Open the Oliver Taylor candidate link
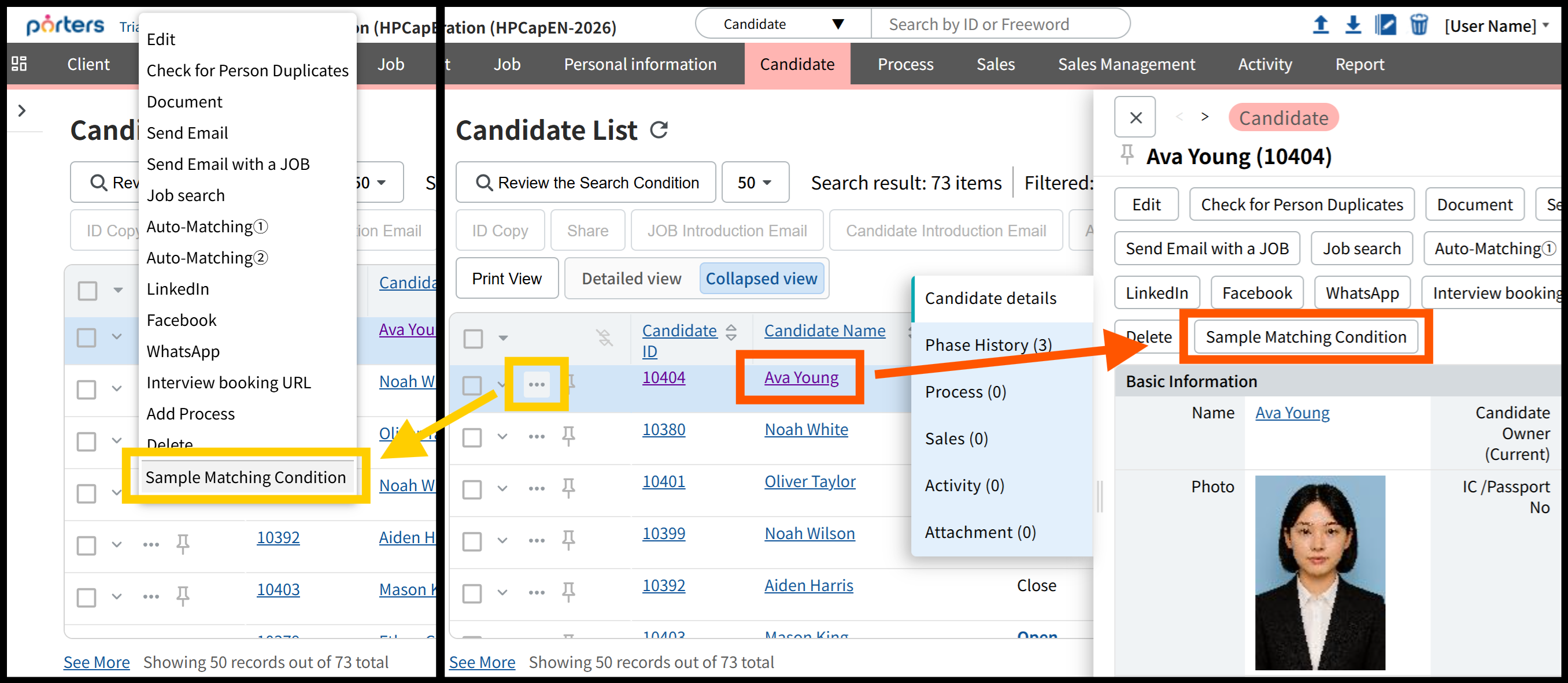The height and width of the screenshot is (683, 1568). (x=809, y=482)
